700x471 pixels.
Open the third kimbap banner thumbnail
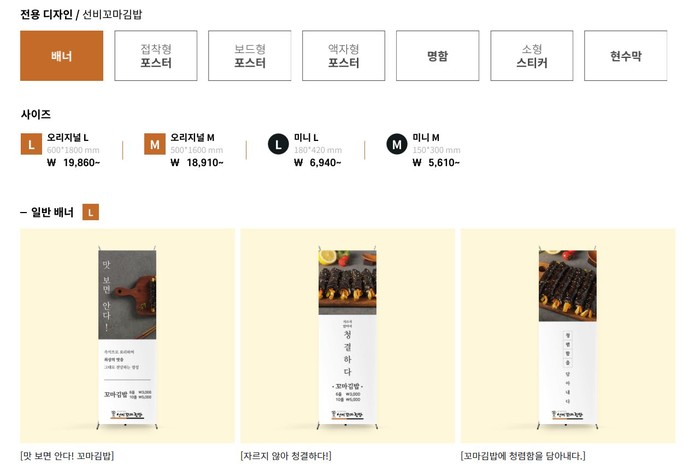(x=567, y=336)
